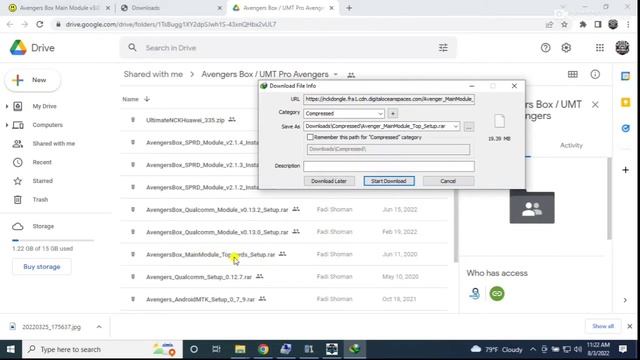Open Recent in sidebar
This screenshot has width=640, height=360.
[42, 162]
